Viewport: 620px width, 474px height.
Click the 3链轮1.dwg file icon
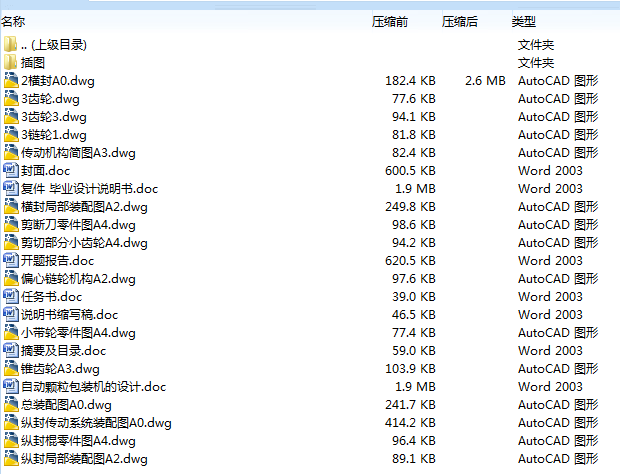pos(11,134)
